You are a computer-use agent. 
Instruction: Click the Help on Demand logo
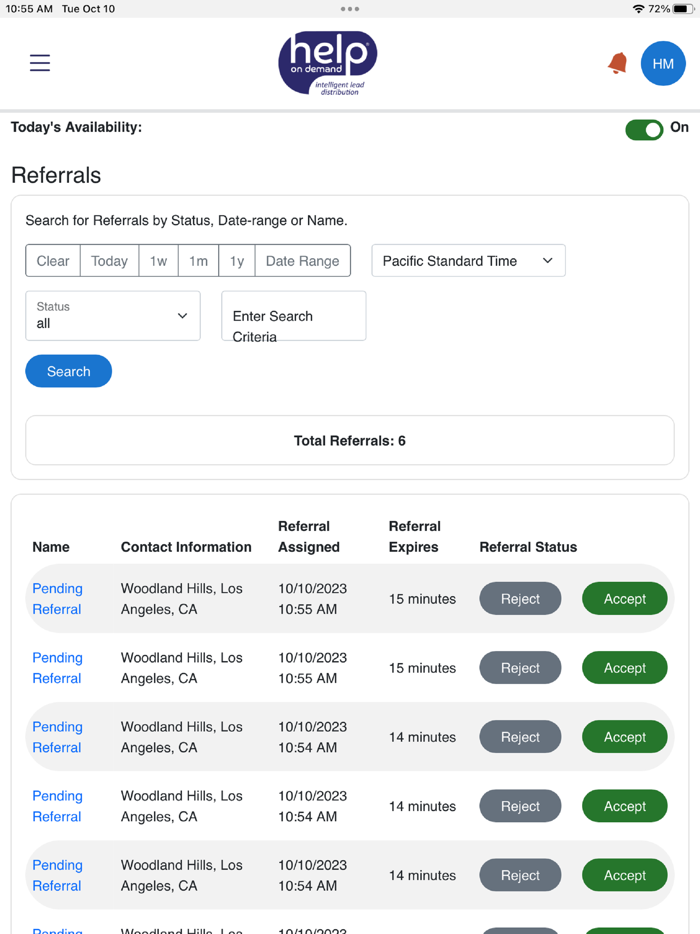[327, 62]
